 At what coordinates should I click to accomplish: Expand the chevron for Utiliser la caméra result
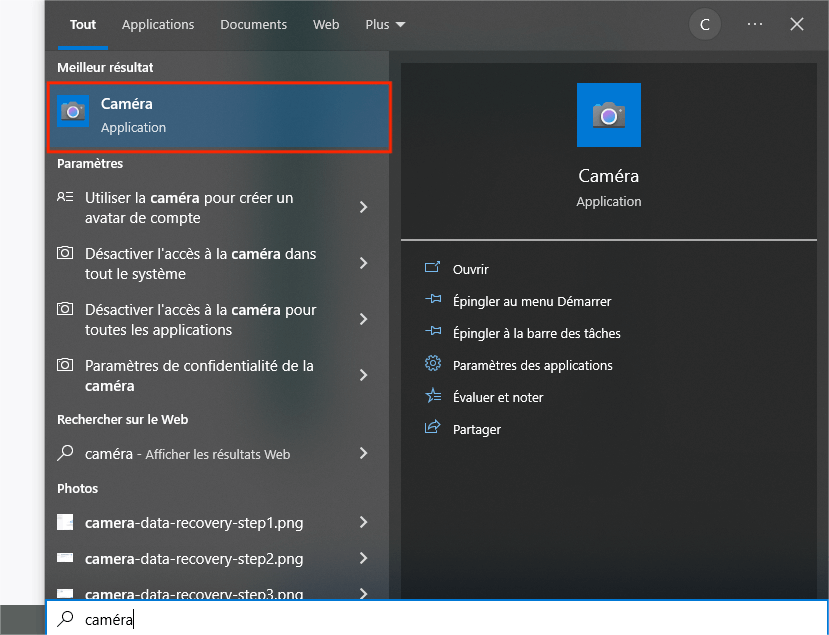pos(363,207)
